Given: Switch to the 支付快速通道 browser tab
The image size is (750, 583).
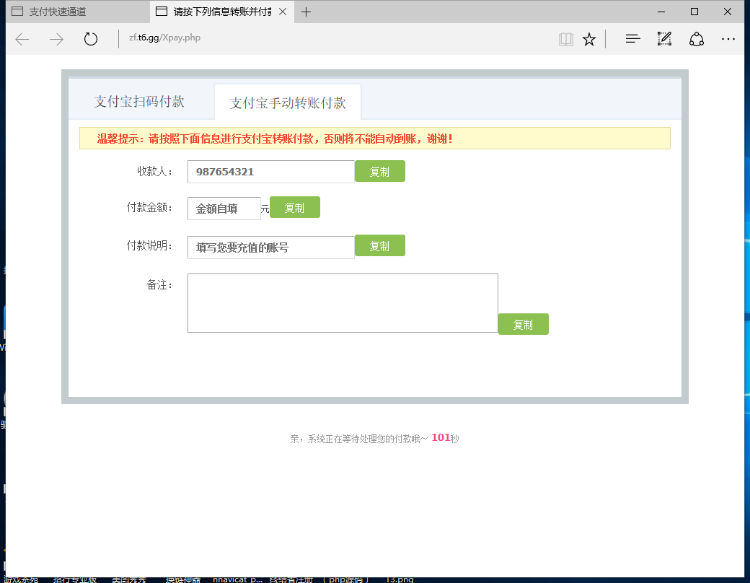Looking at the screenshot, I should (x=78, y=12).
